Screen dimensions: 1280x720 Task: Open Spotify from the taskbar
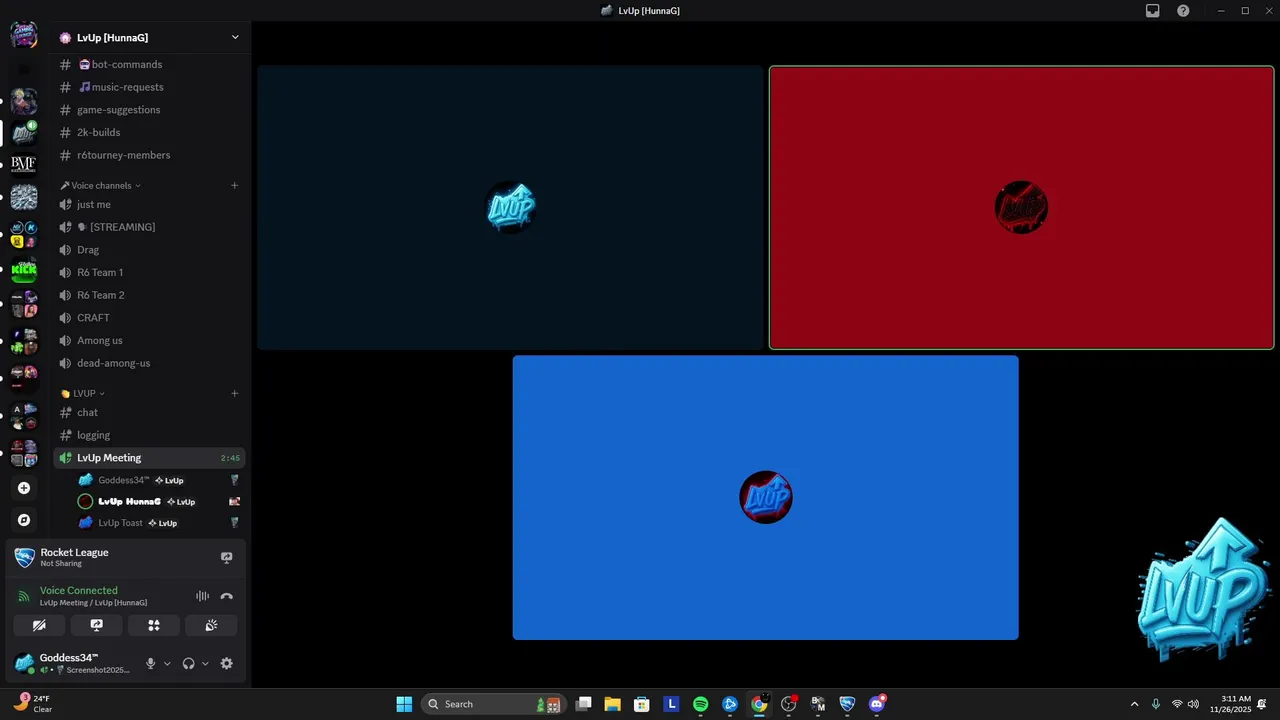(x=701, y=704)
